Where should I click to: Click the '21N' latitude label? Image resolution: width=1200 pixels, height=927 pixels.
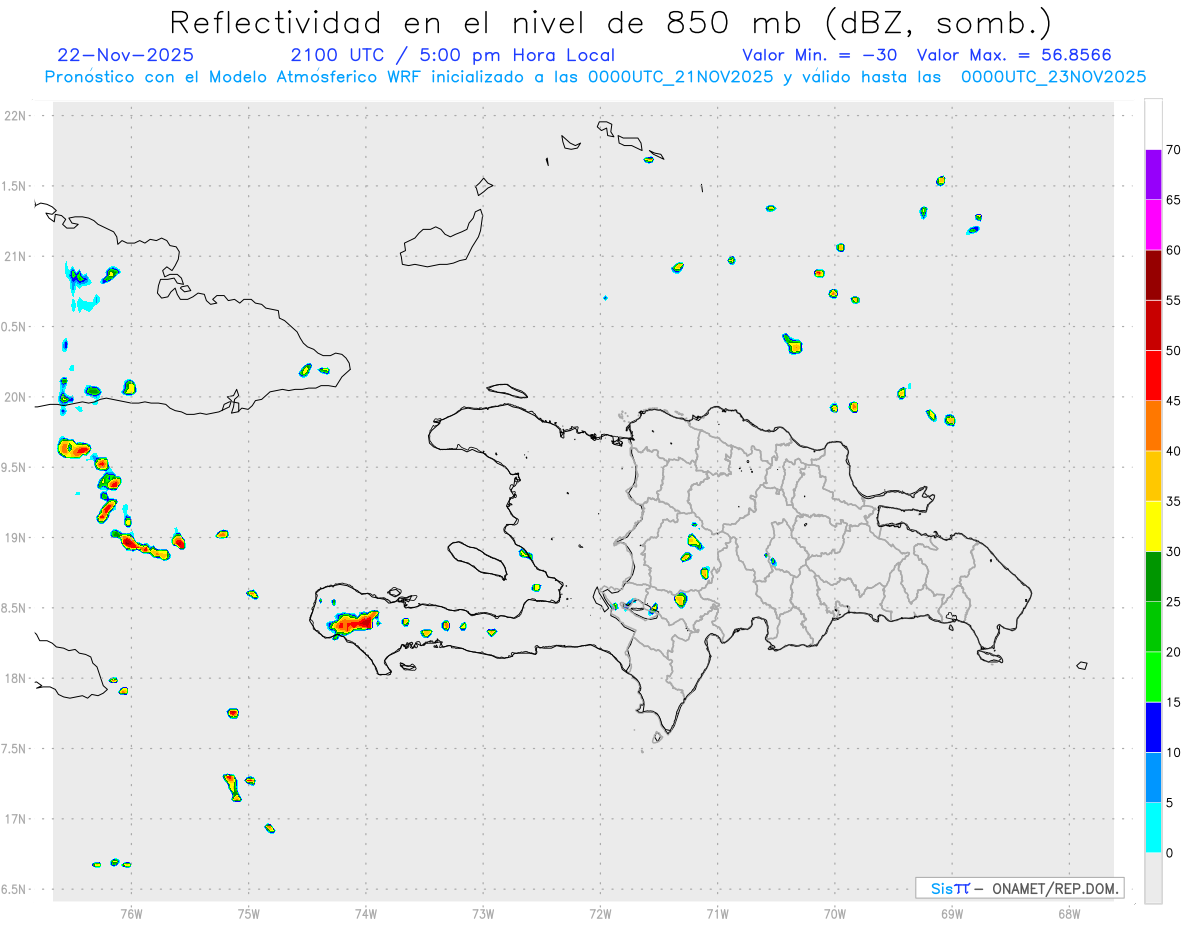[x=17, y=256]
